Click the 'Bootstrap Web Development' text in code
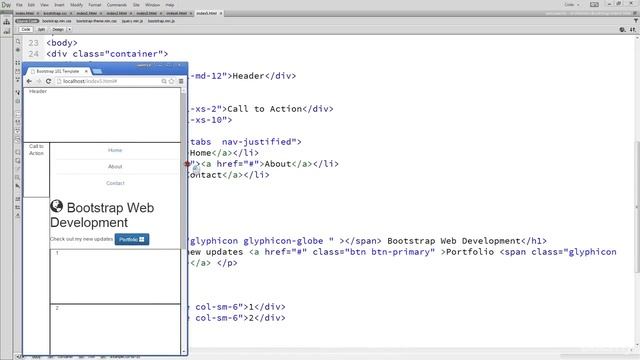 pos(454,241)
